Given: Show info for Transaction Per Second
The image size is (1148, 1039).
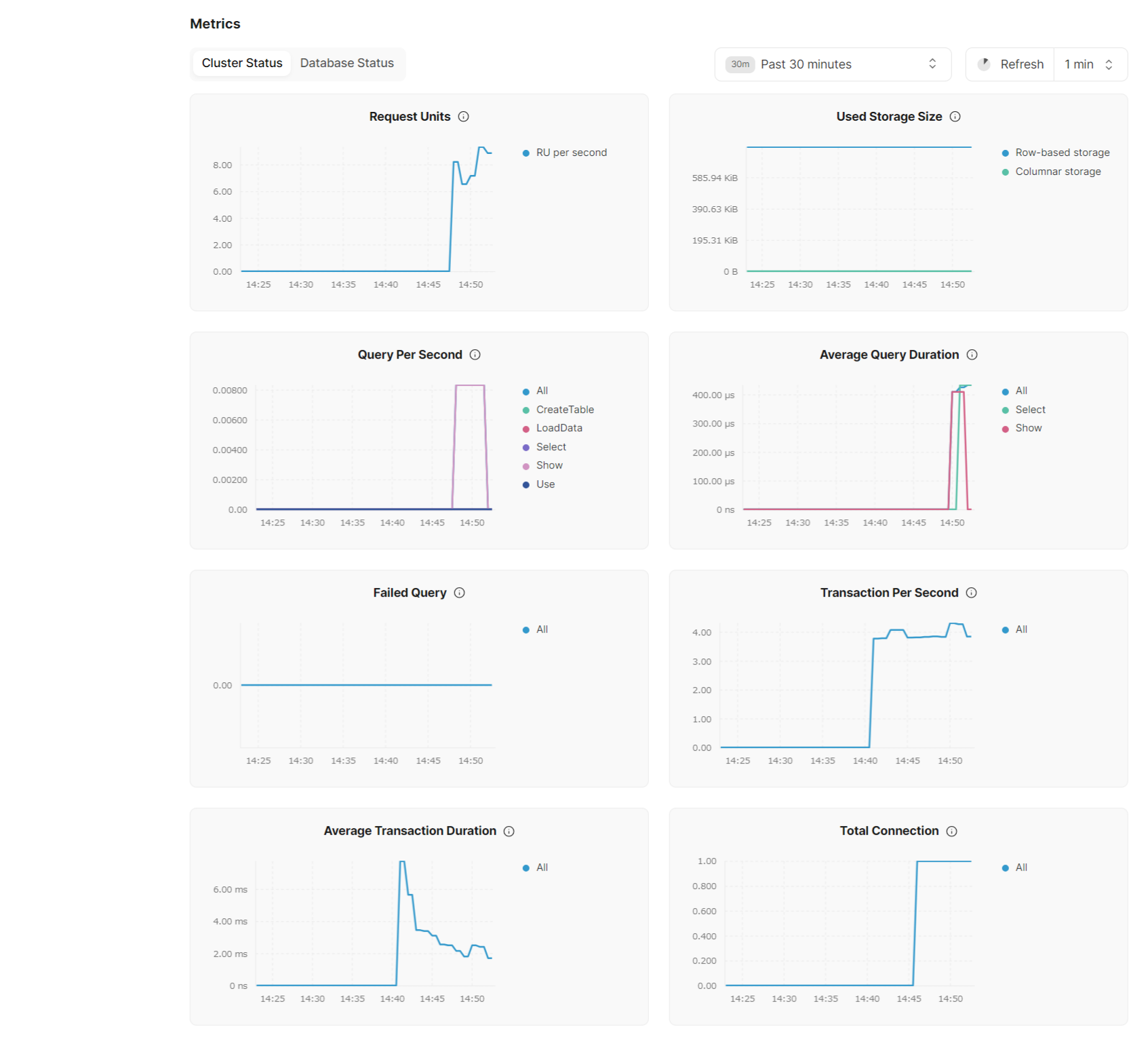Looking at the screenshot, I should point(971,593).
